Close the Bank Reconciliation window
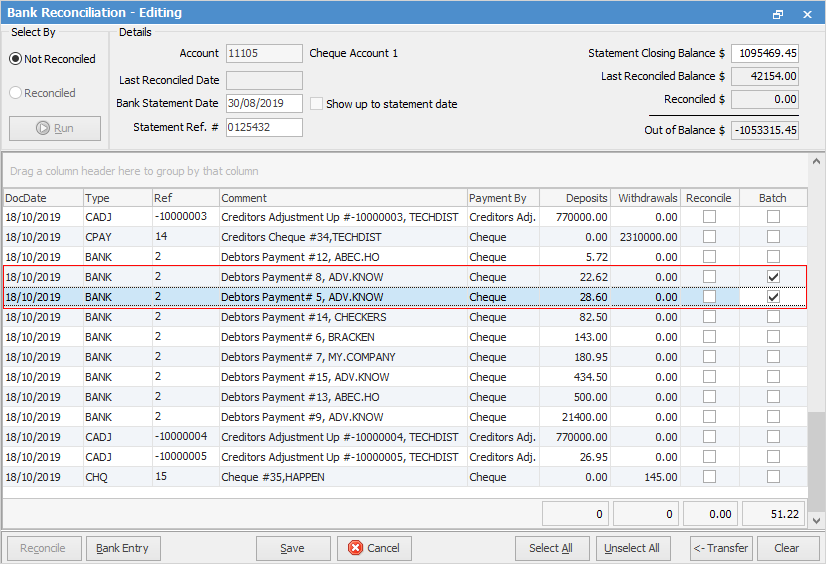This screenshot has width=826, height=564. pos(807,14)
